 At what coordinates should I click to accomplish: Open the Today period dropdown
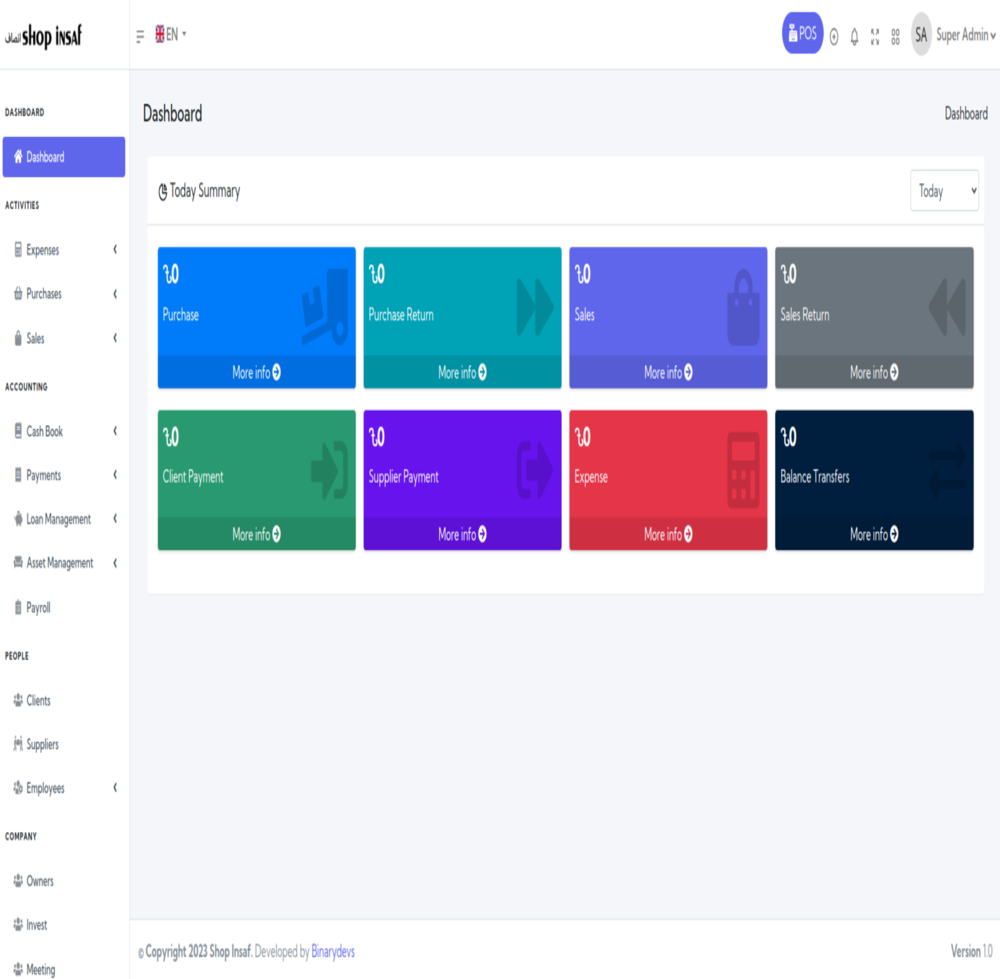(943, 191)
